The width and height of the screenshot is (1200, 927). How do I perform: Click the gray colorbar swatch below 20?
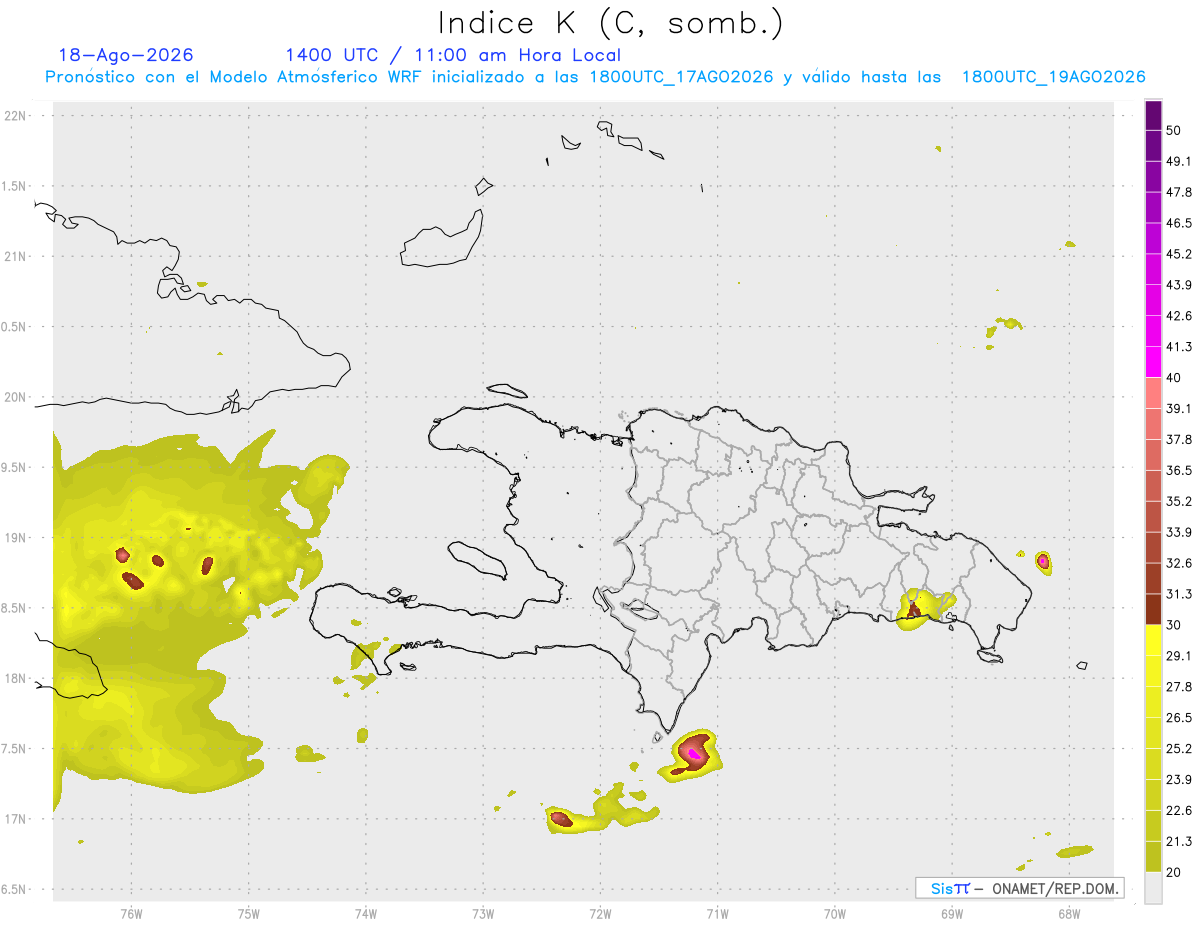pyautogui.click(x=1153, y=888)
